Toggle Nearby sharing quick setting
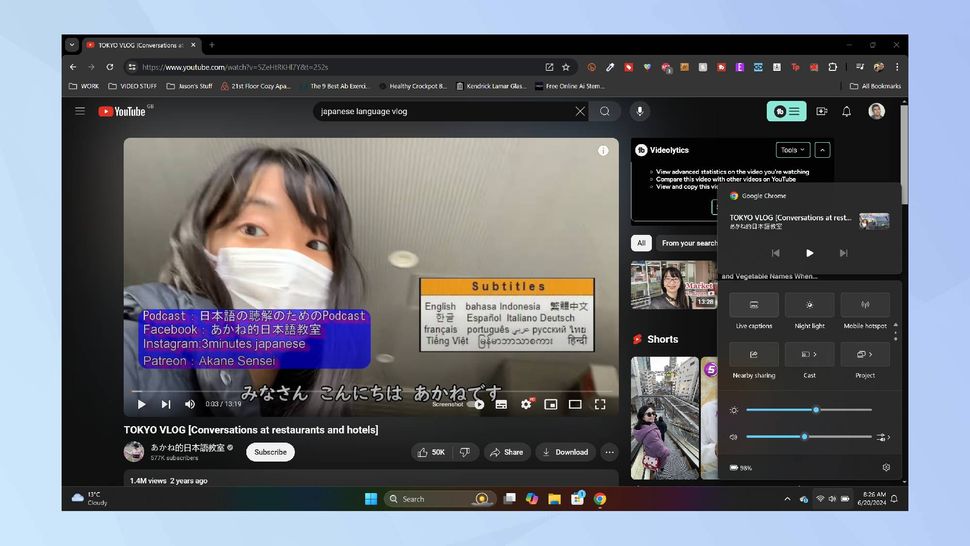This screenshot has height=546, width=970. [753, 354]
